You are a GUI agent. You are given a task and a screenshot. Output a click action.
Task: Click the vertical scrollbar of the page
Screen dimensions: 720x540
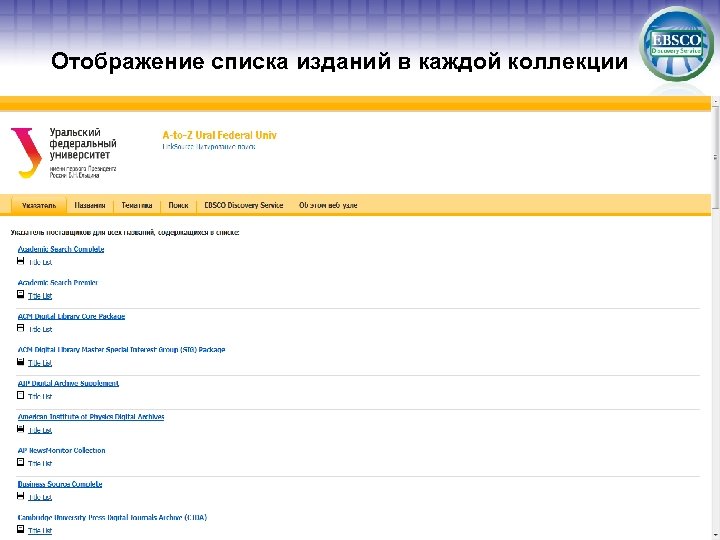tap(715, 318)
